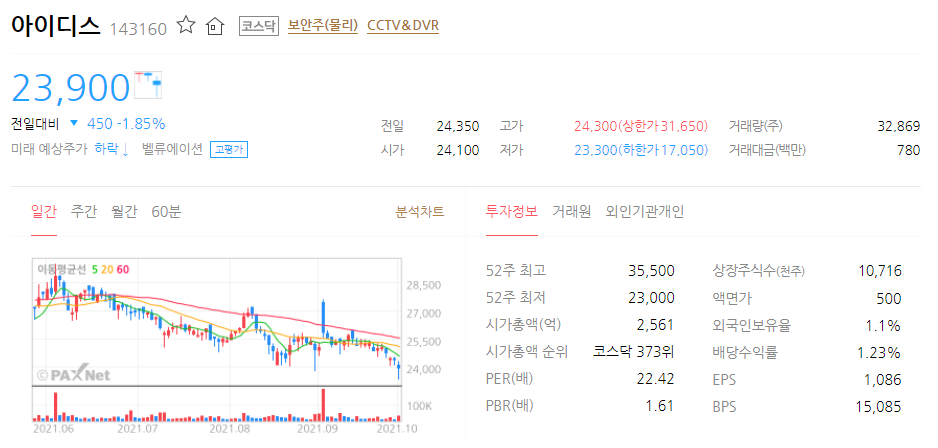Click the 시가총액(억) value 2,561
Screen dimensions: 938x448
[x=656, y=325]
